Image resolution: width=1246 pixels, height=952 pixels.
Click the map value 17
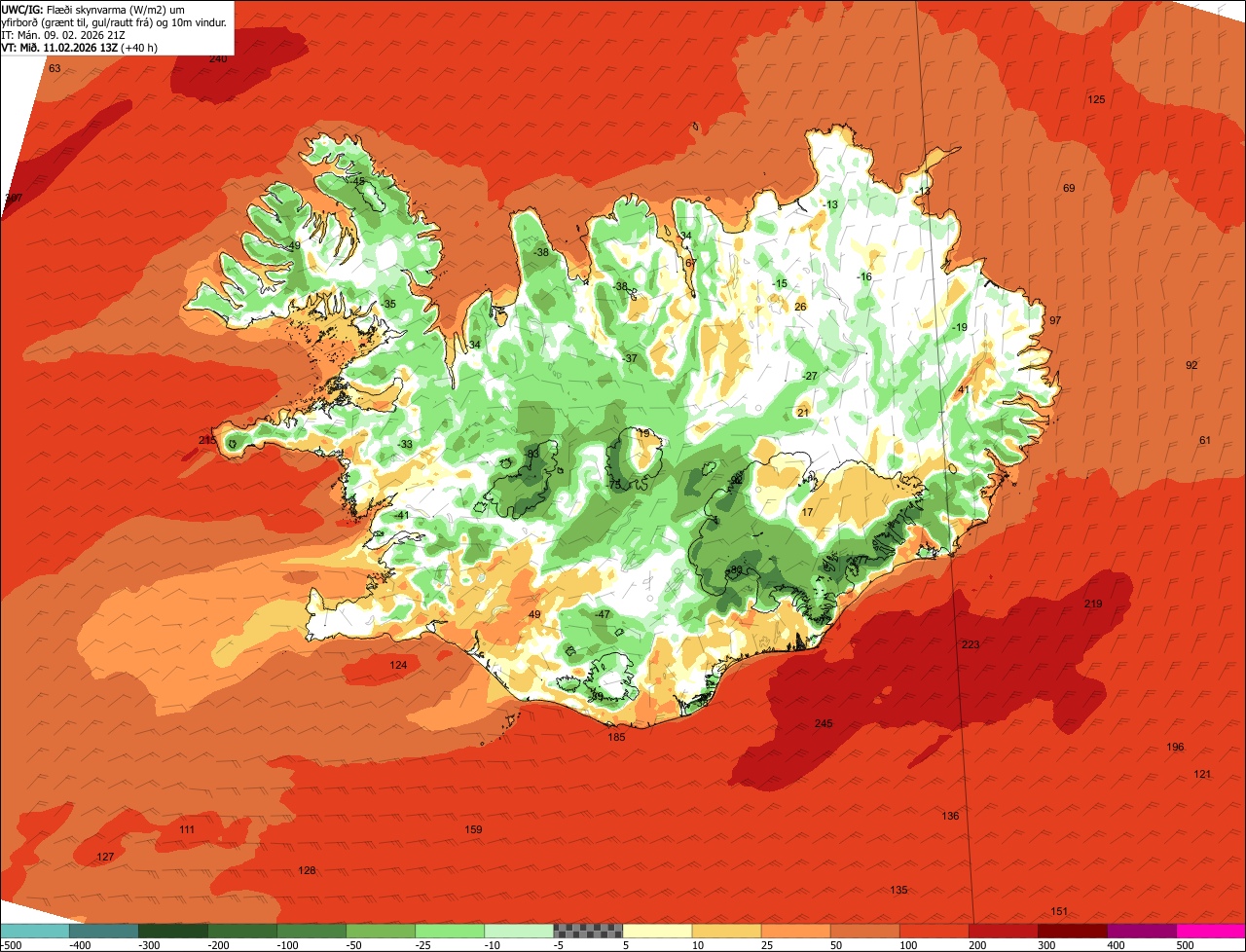coord(807,512)
